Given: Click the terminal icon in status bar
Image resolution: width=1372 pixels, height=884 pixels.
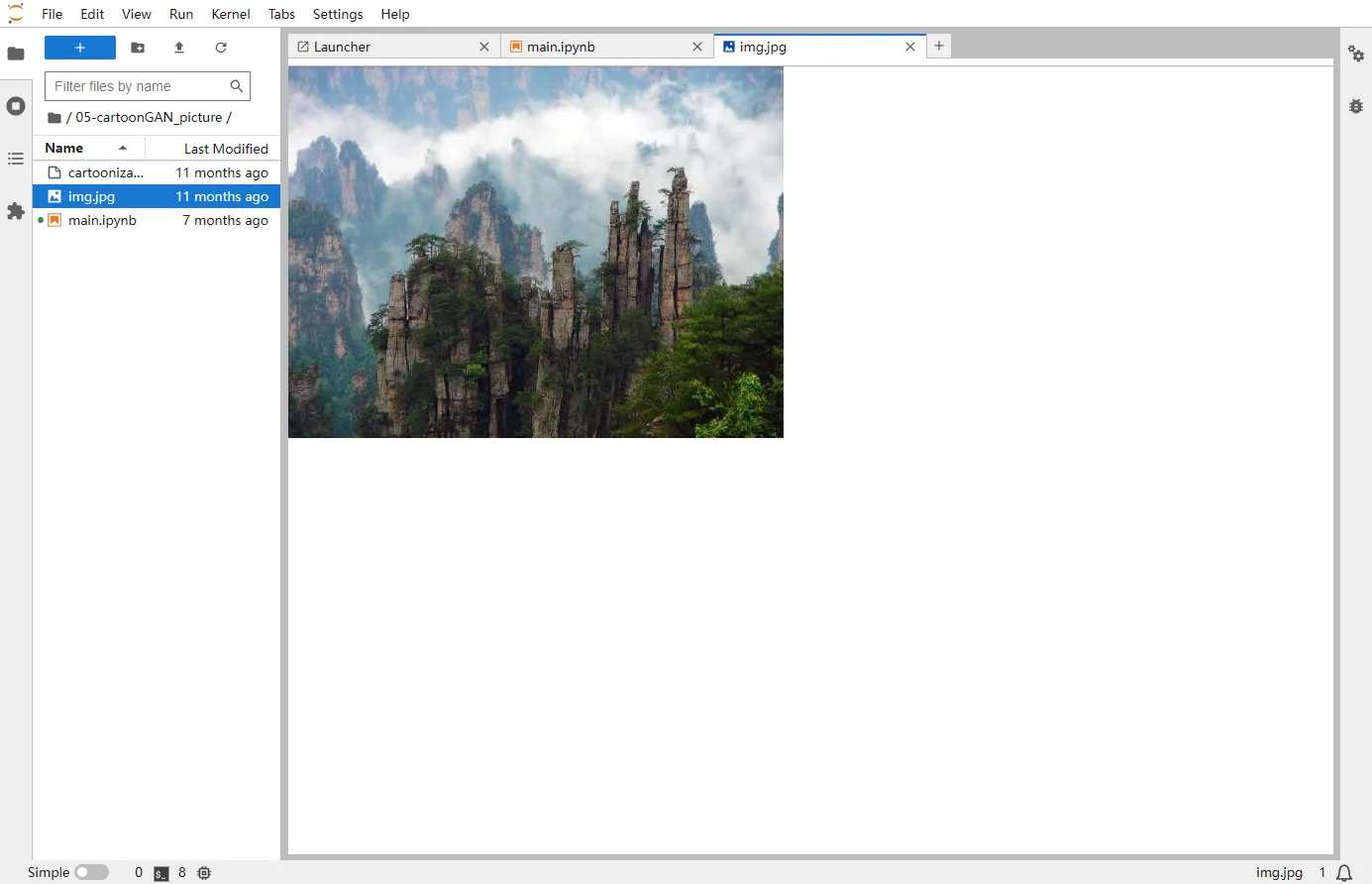Looking at the screenshot, I should [x=161, y=873].
